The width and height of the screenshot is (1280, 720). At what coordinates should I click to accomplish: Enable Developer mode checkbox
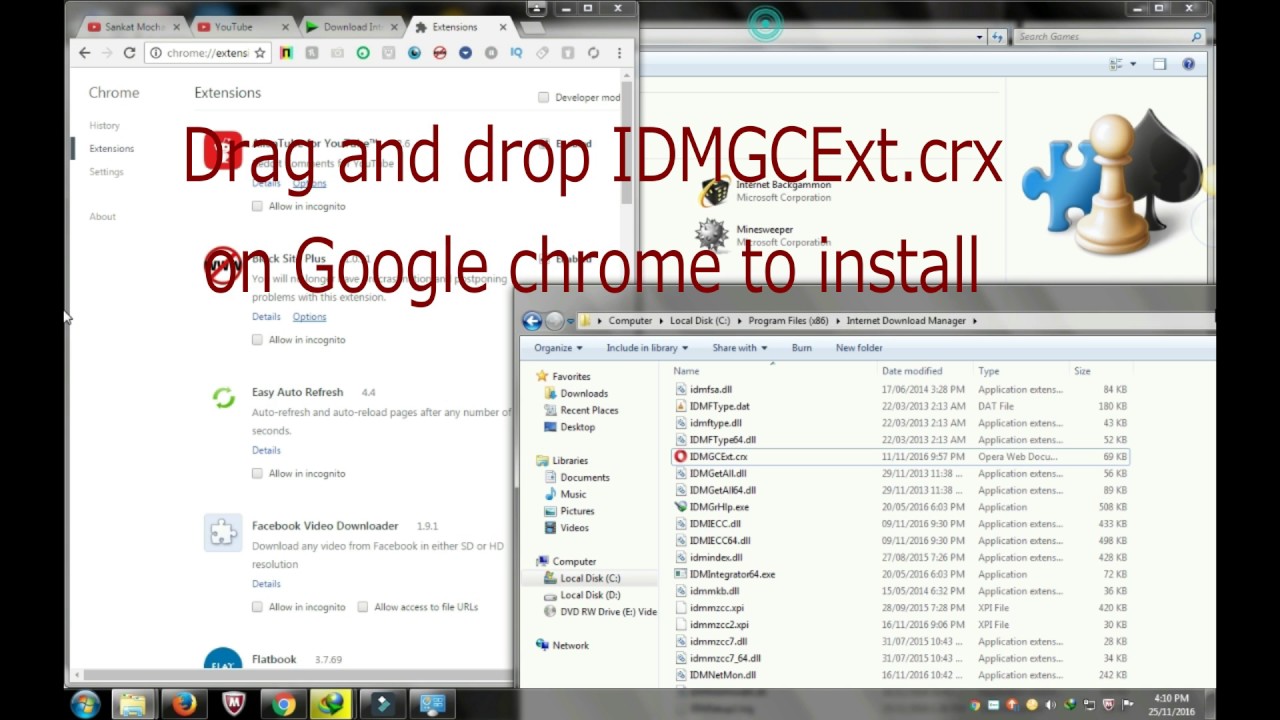[544, 97]
